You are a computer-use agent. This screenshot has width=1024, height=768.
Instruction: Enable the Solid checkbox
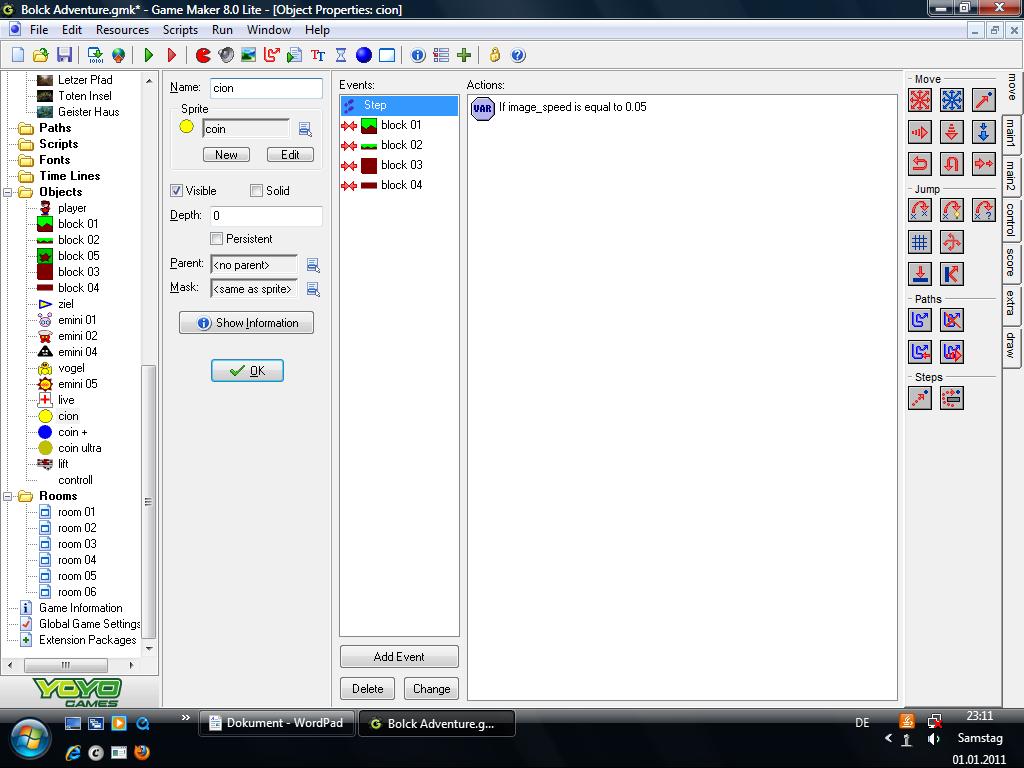click(257, 191)
